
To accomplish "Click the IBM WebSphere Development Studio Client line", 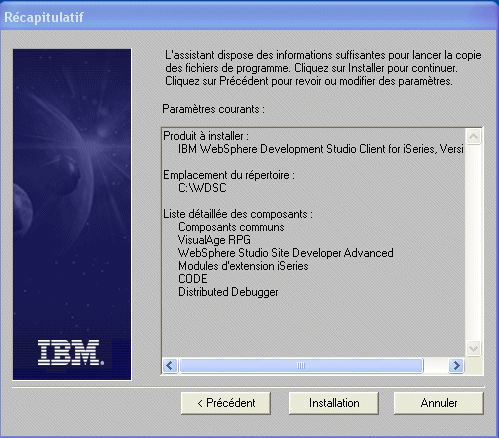I will tap(321, 149).
